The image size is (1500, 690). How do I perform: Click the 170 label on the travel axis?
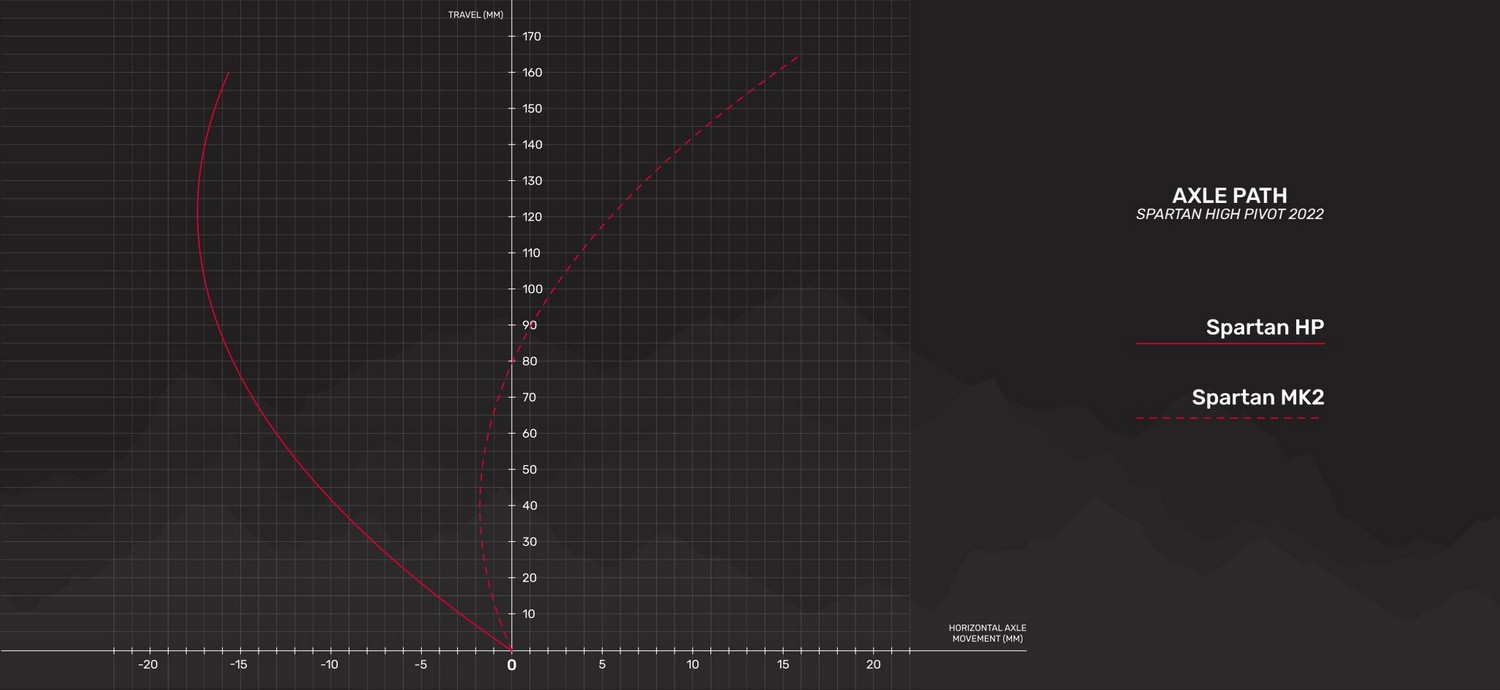[532, 37]
